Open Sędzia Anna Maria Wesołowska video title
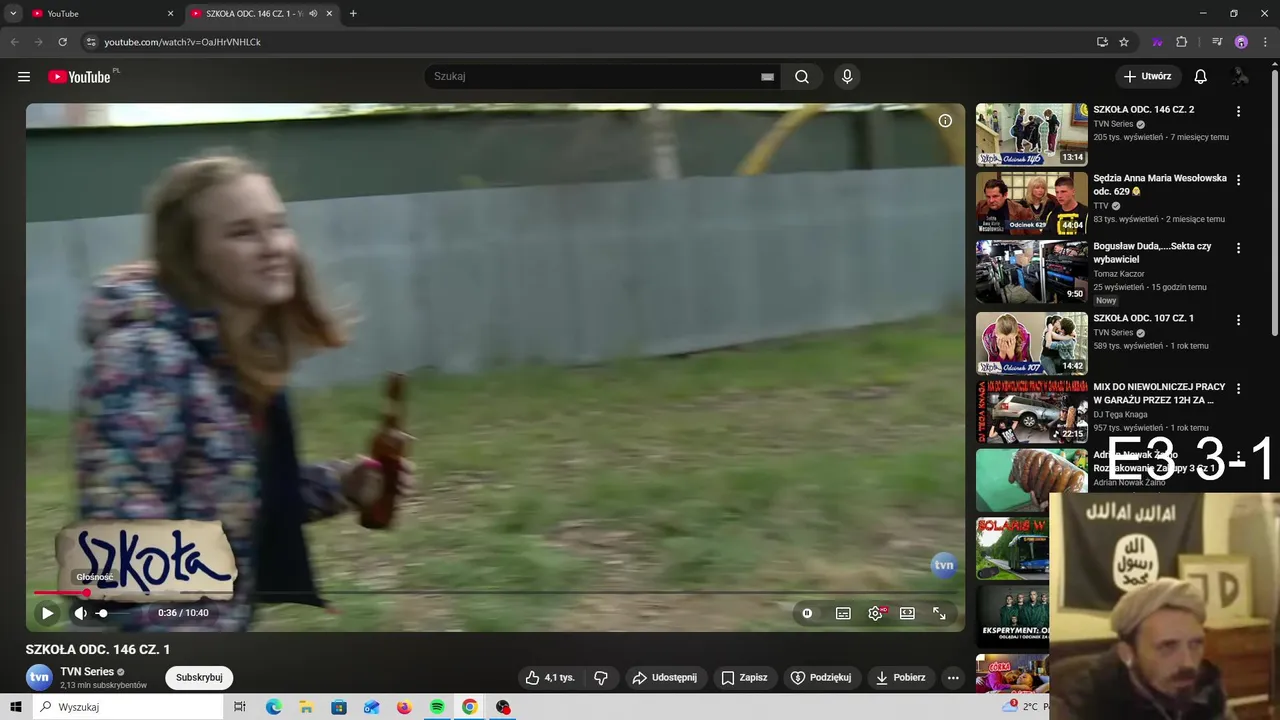 coord(1160,184)
